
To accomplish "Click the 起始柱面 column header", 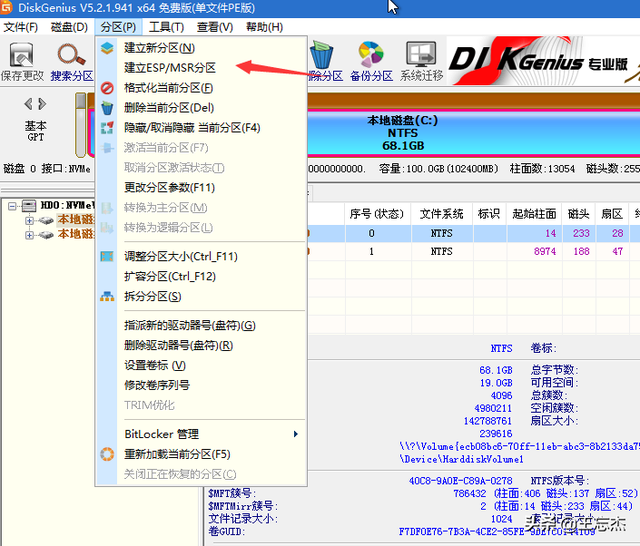I will 534,214.
